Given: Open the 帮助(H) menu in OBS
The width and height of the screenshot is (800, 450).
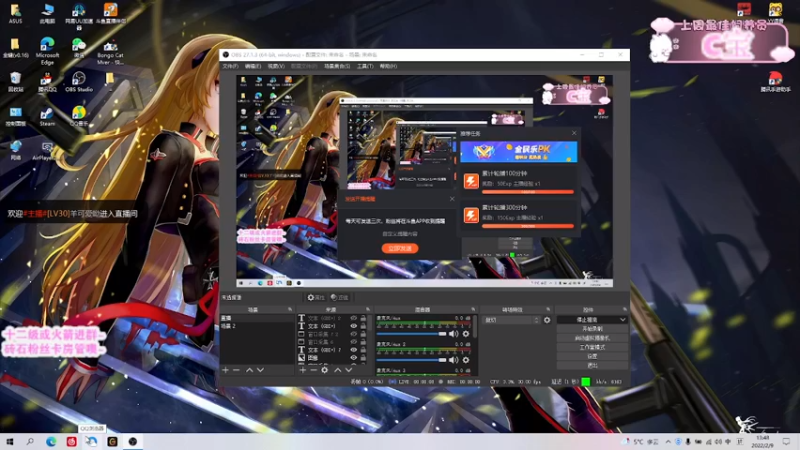Looking at the screenshot, I should [x=388, y=66].
